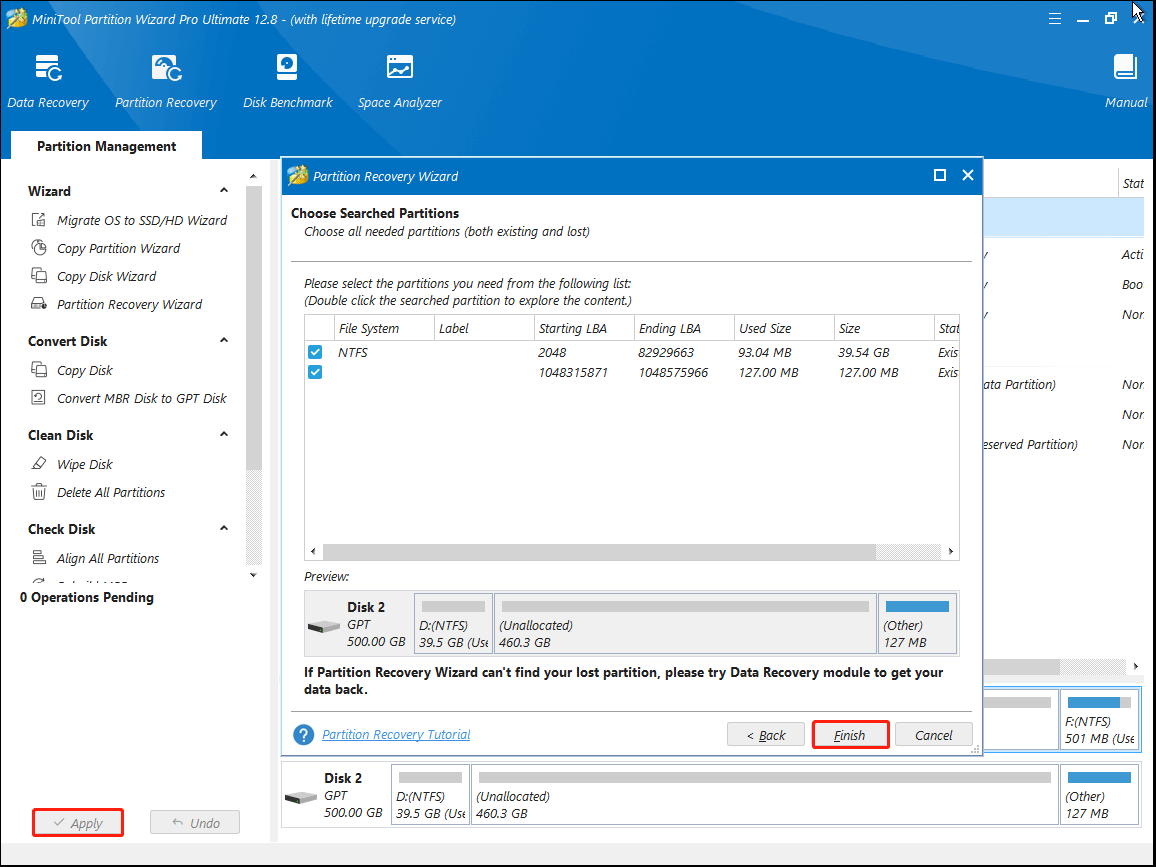Image resolution: width=1156 pixels, height=867 pixels.
Task: Collapse the Clean Disk section
Action: (x=223, y=434)
